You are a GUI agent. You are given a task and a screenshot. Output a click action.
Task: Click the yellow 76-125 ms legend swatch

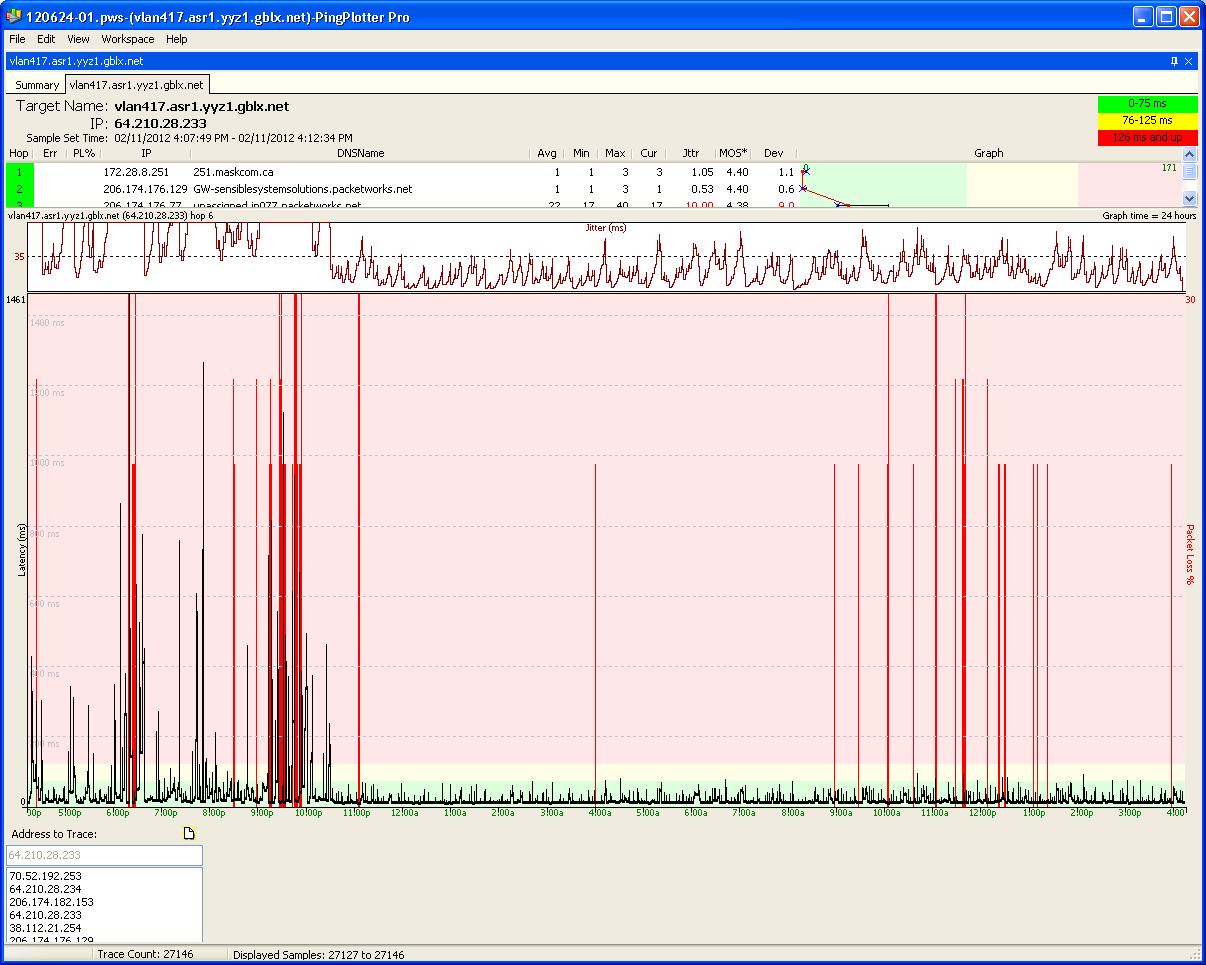point(1147,120)
